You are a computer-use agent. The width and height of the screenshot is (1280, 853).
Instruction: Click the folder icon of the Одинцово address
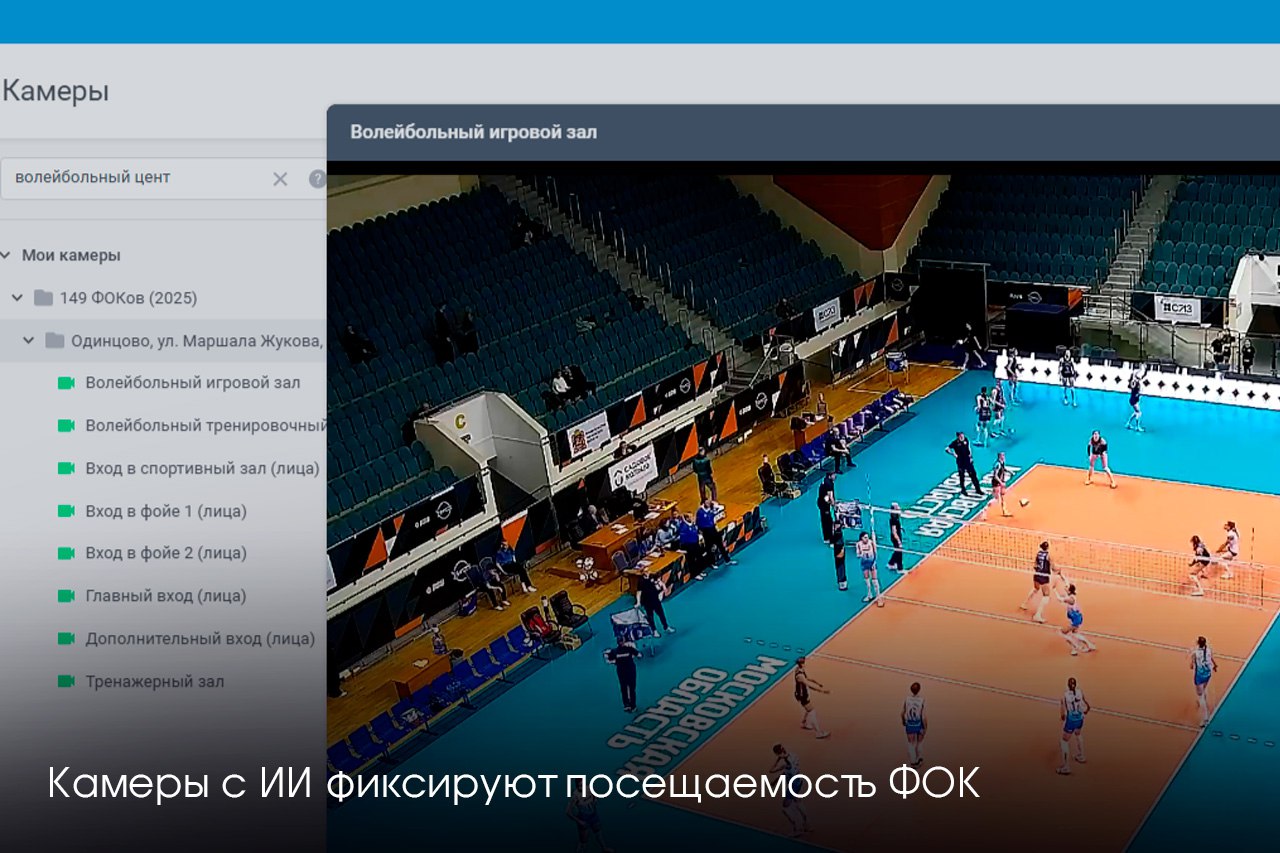(55, 341)
